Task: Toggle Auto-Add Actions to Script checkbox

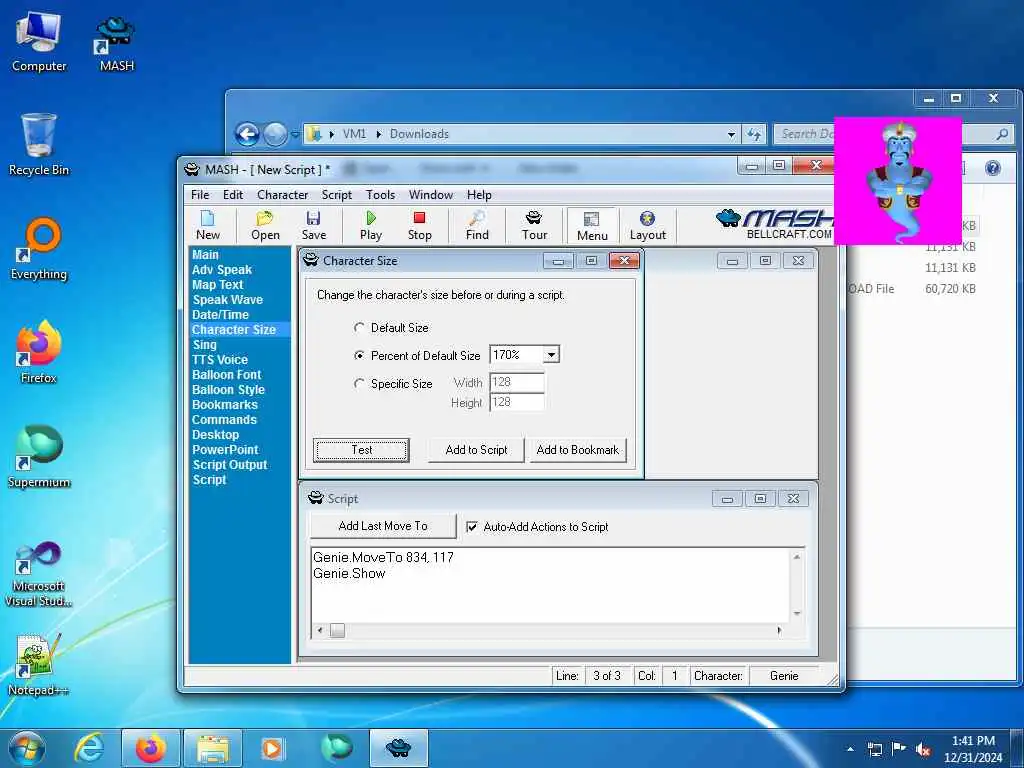Action: coord(472,526)
